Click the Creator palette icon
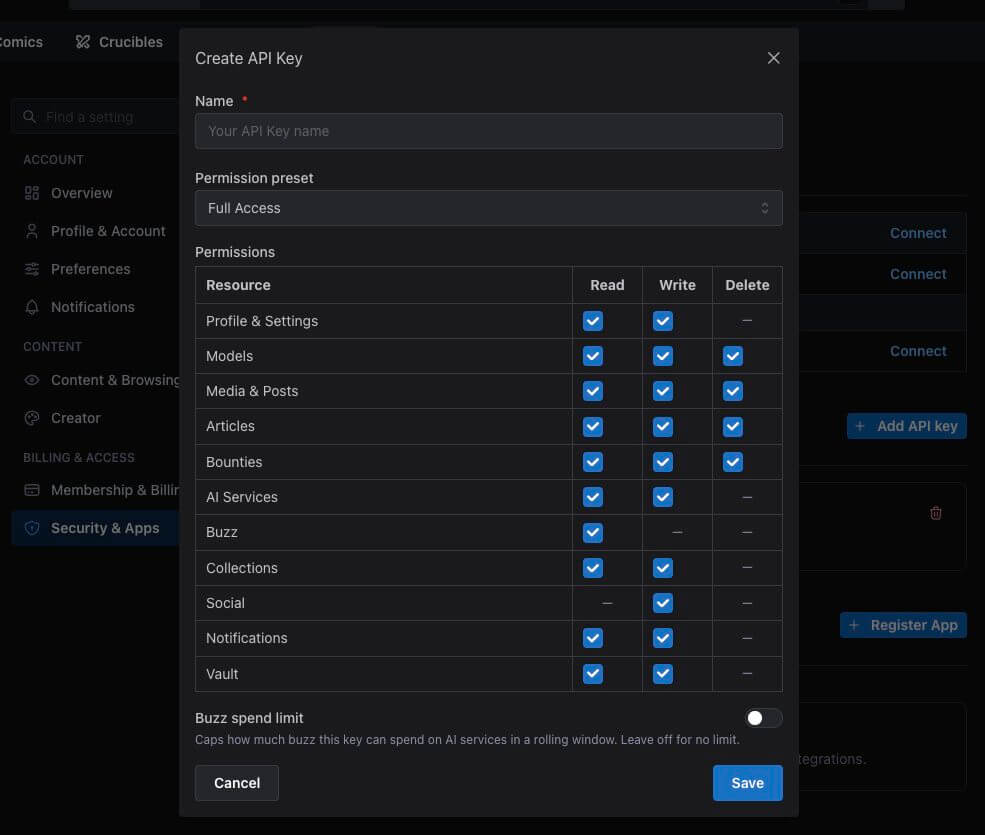Screen dimensions: 985x835 (x=32, y=418)
